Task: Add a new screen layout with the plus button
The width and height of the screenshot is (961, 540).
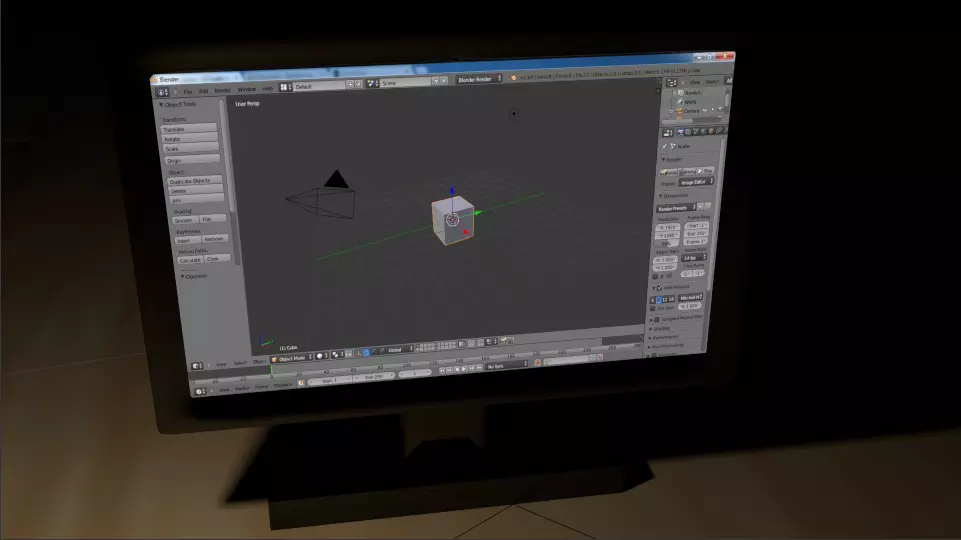Action: (x=350, y=84)
